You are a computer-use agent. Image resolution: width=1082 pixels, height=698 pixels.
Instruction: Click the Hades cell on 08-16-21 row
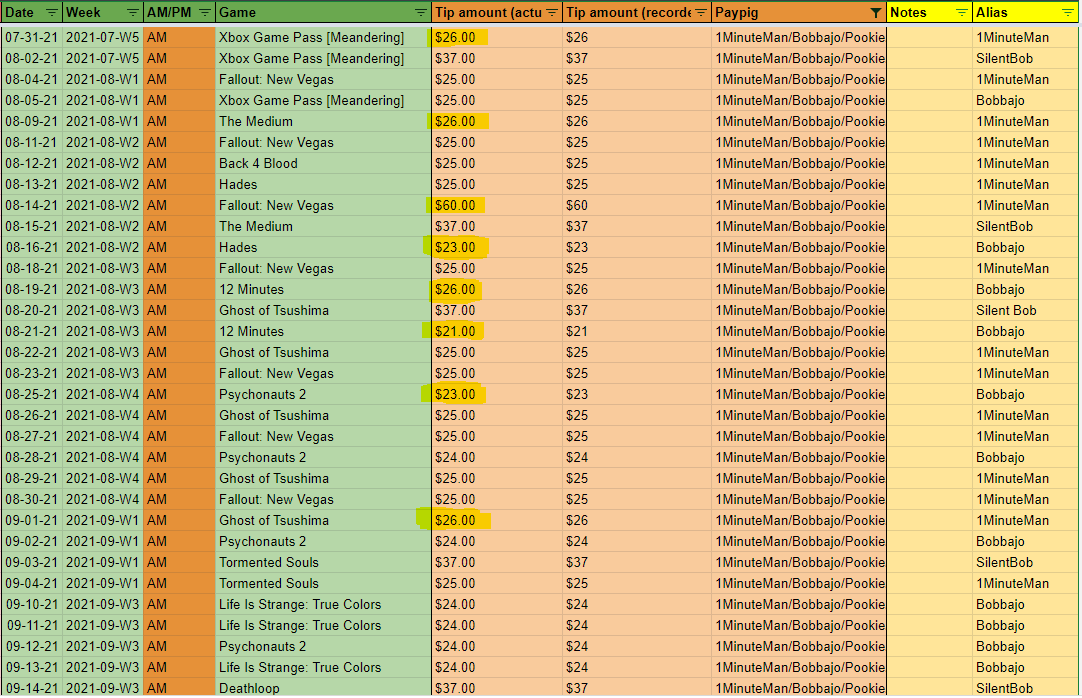[x=323, y=248]
